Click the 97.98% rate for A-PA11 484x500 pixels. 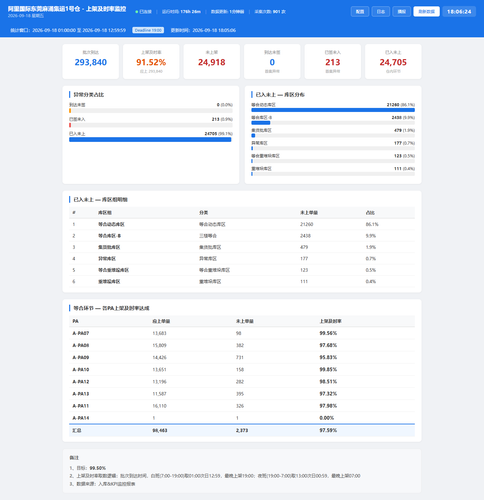(x=328, y=406)
